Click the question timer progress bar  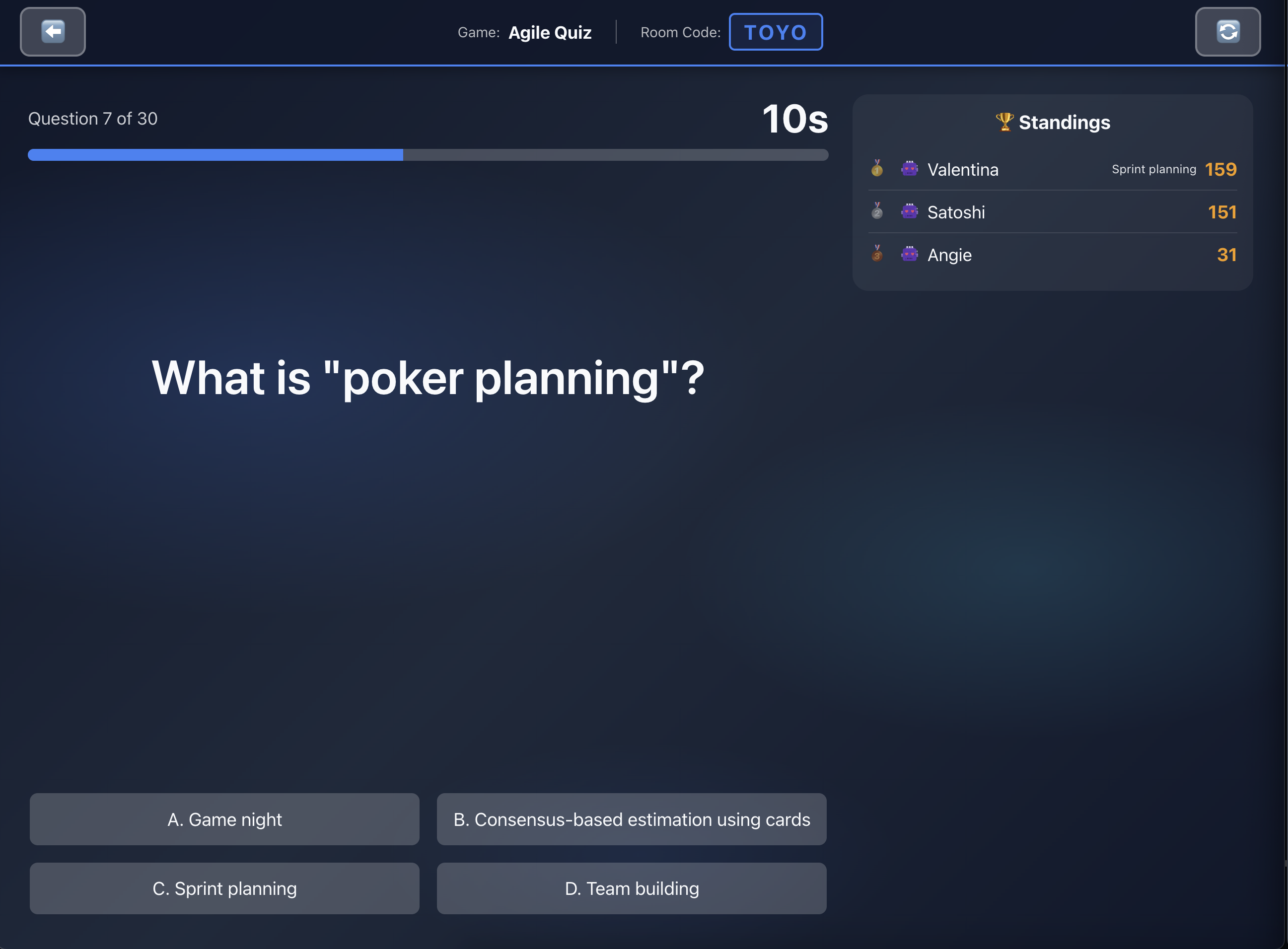(x=428, y=154)
